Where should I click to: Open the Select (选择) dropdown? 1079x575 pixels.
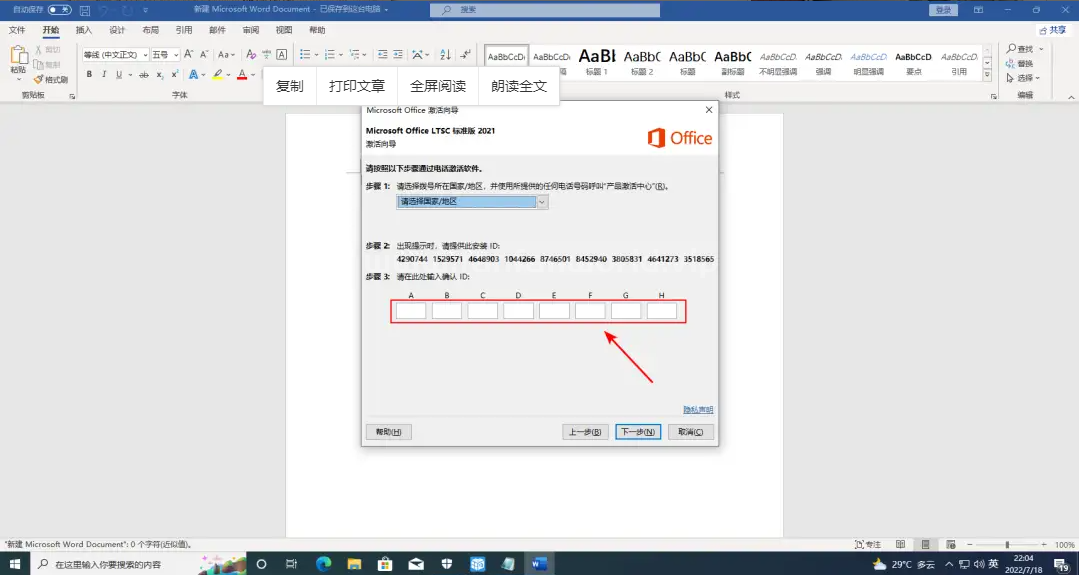pyautogui.click(x=1023, y=78)
